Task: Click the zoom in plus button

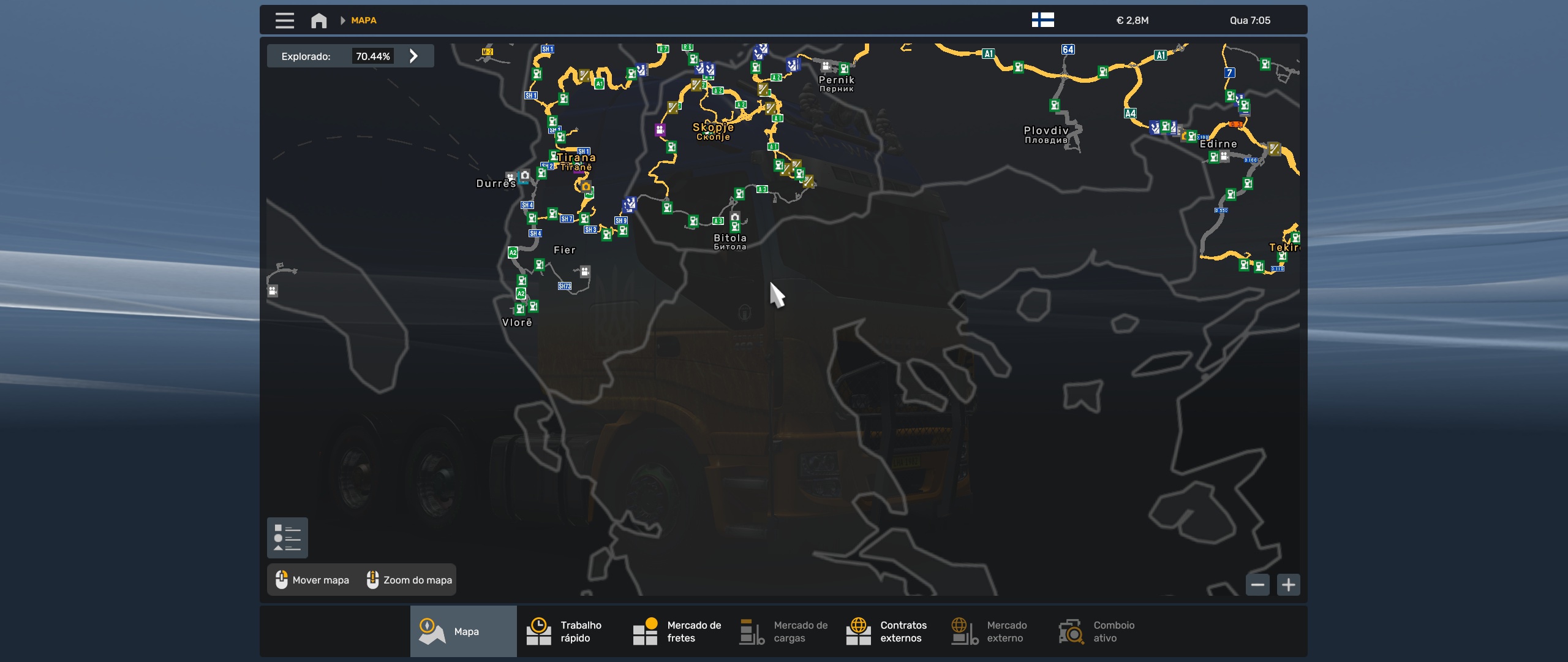Action: pyautogui.click(x=1288, y=585)
